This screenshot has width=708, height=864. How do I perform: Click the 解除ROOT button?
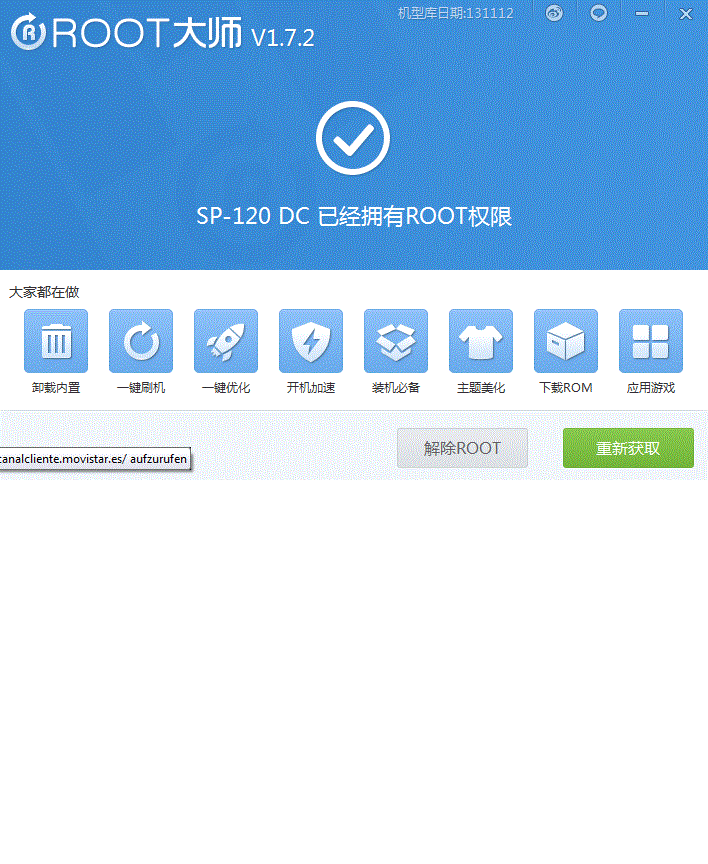pos(462,448)
